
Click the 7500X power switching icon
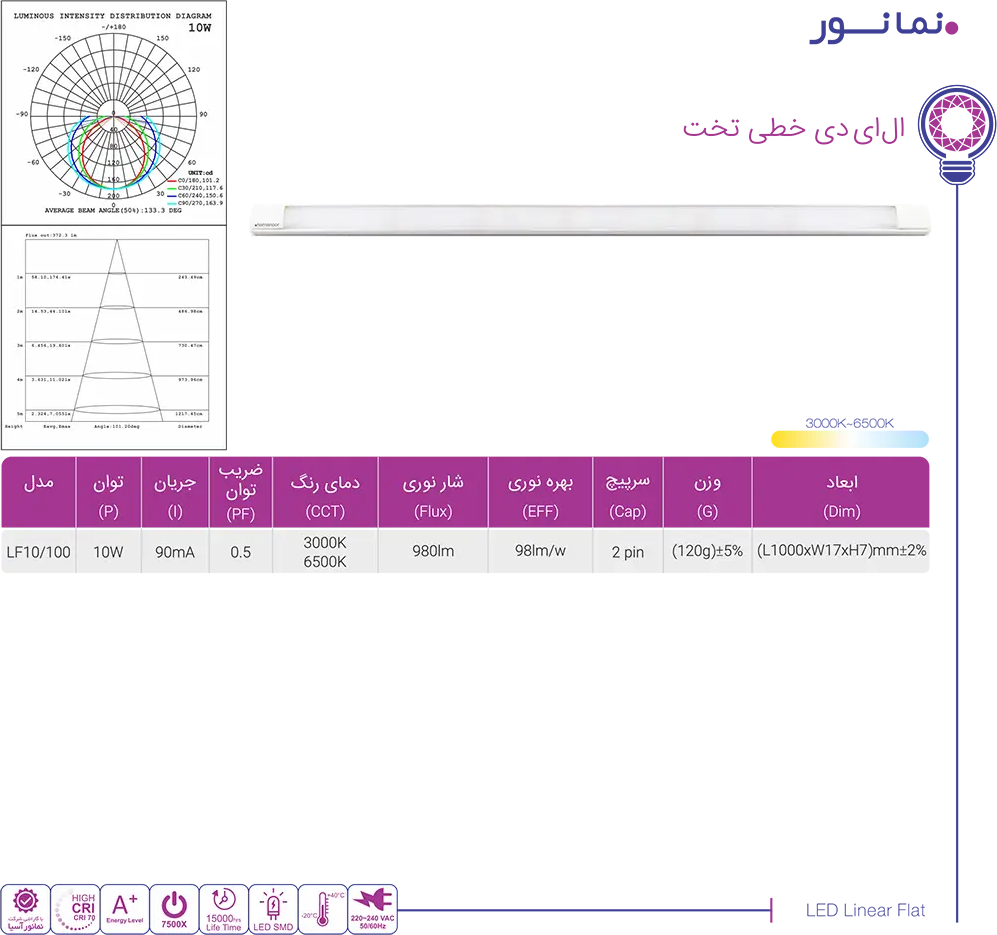(x=174, y=909)
